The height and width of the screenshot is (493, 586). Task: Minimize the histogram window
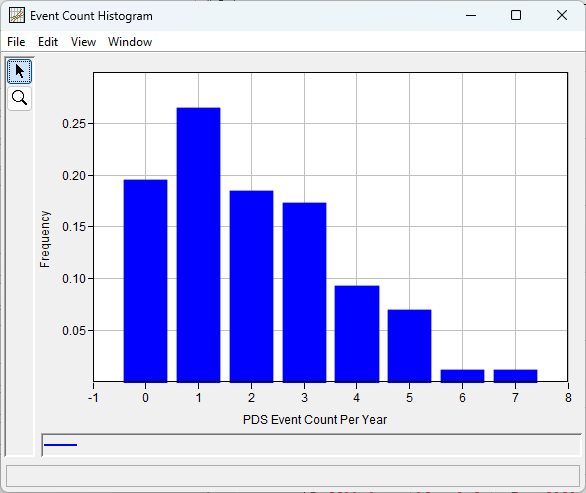[471, 15]
